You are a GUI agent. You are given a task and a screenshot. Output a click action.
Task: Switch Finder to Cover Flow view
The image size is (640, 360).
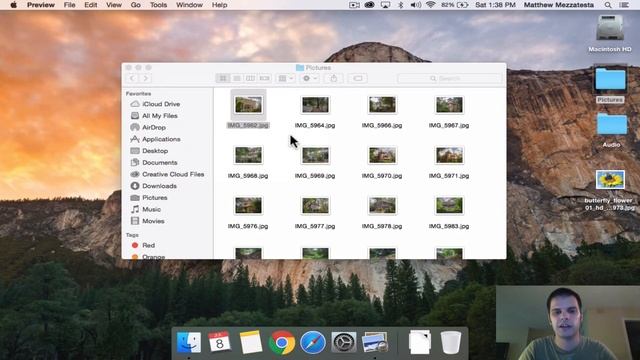(x=264, y=78)
